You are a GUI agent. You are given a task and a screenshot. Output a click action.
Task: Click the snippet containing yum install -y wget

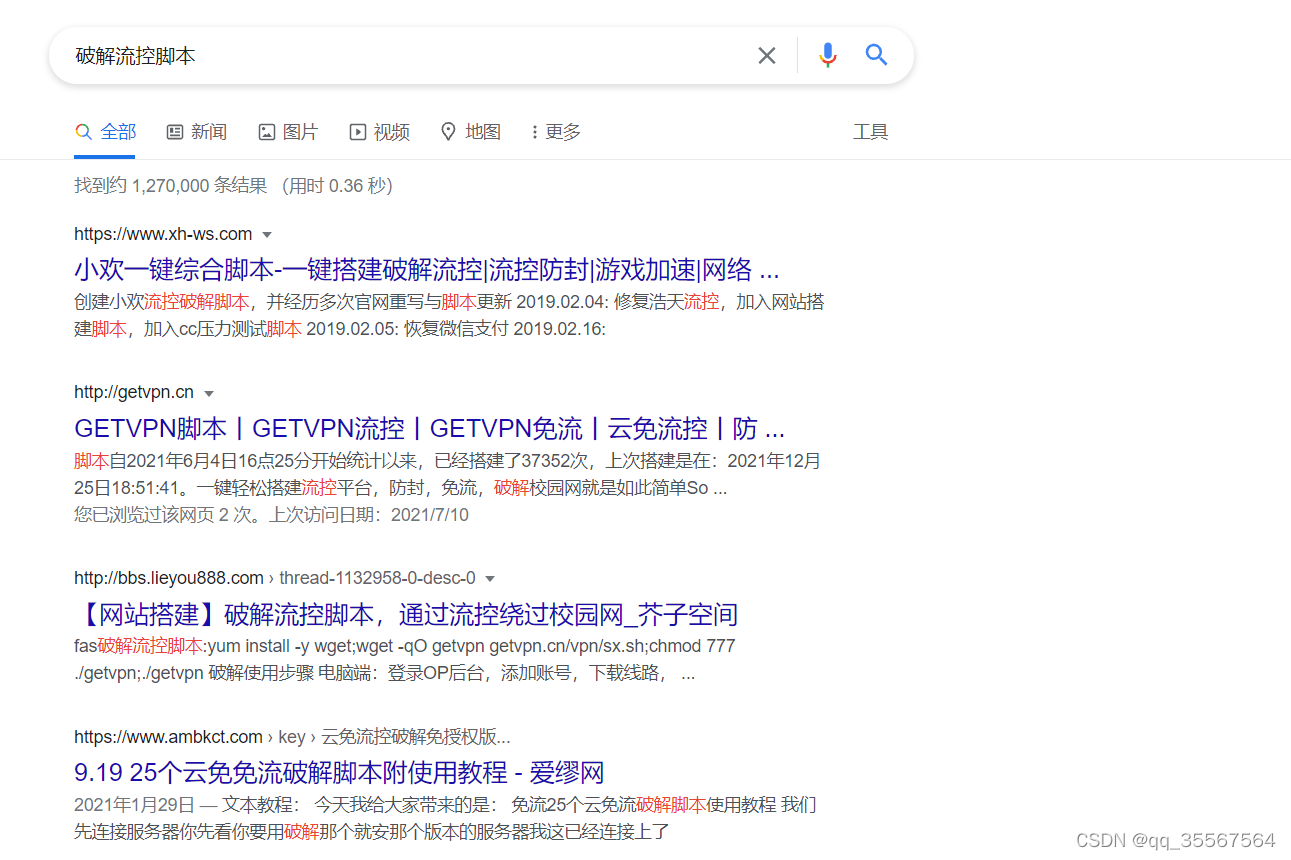pos(405,659)
